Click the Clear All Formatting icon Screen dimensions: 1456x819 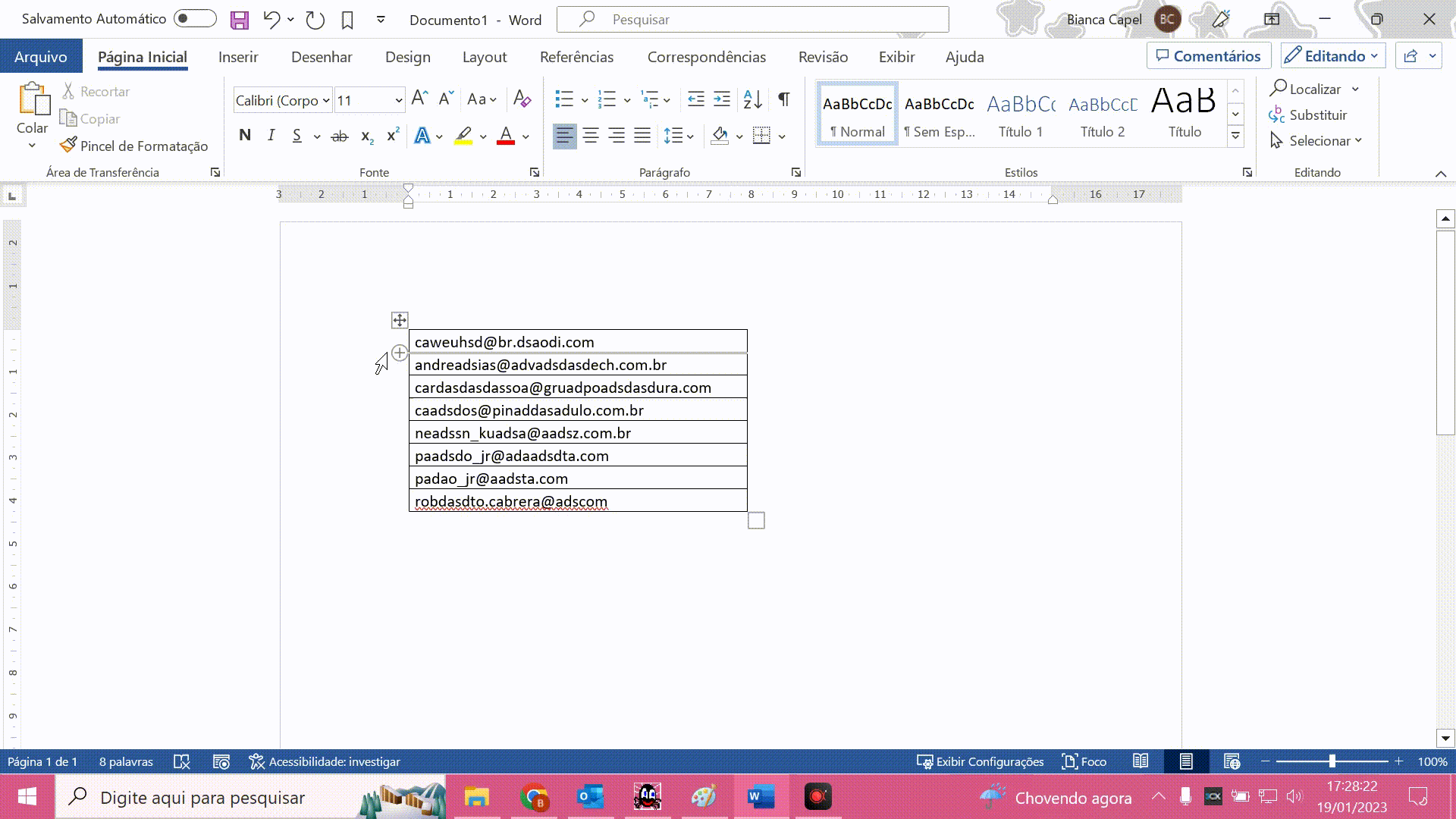522,99
